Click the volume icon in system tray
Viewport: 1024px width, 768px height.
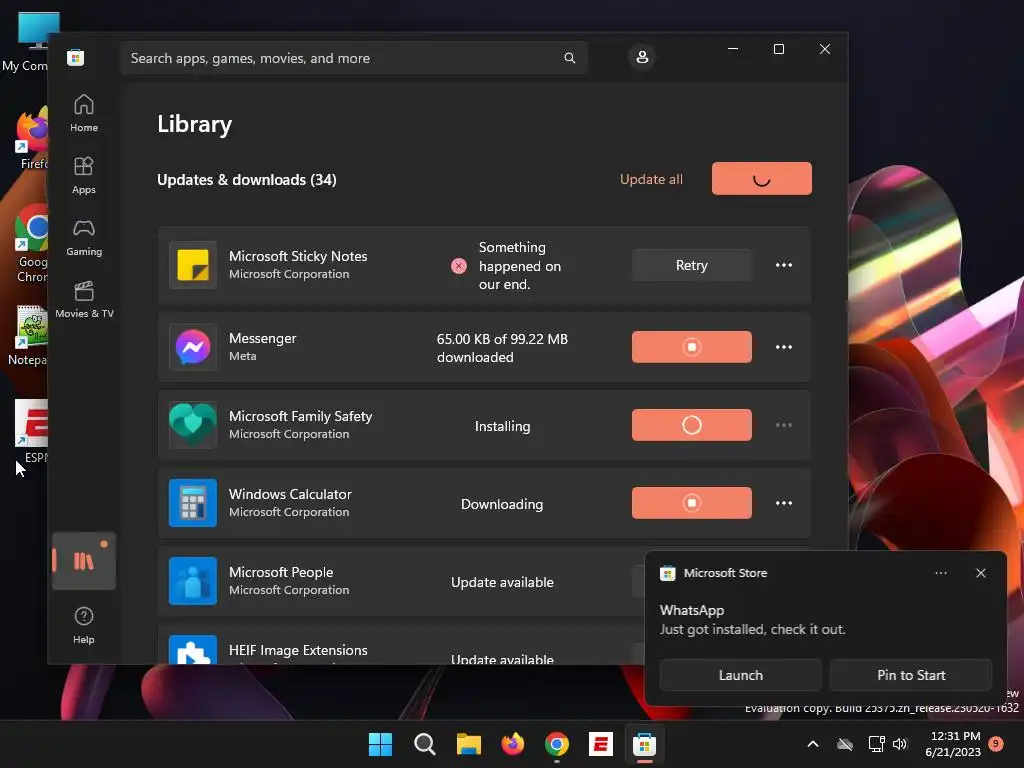(x=900, y=744)
